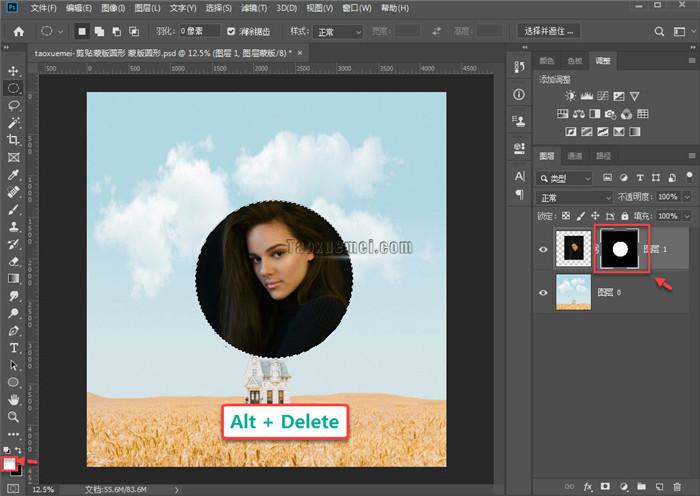Screen dimensions: 700x496
Task: Select the Magic Wand tool
Action: (x=14, y=122)
